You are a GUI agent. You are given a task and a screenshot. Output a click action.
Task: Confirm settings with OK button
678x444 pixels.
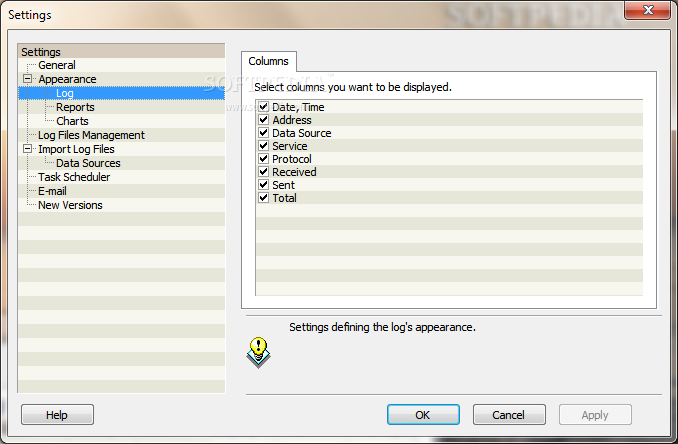(x=423, y=415)
